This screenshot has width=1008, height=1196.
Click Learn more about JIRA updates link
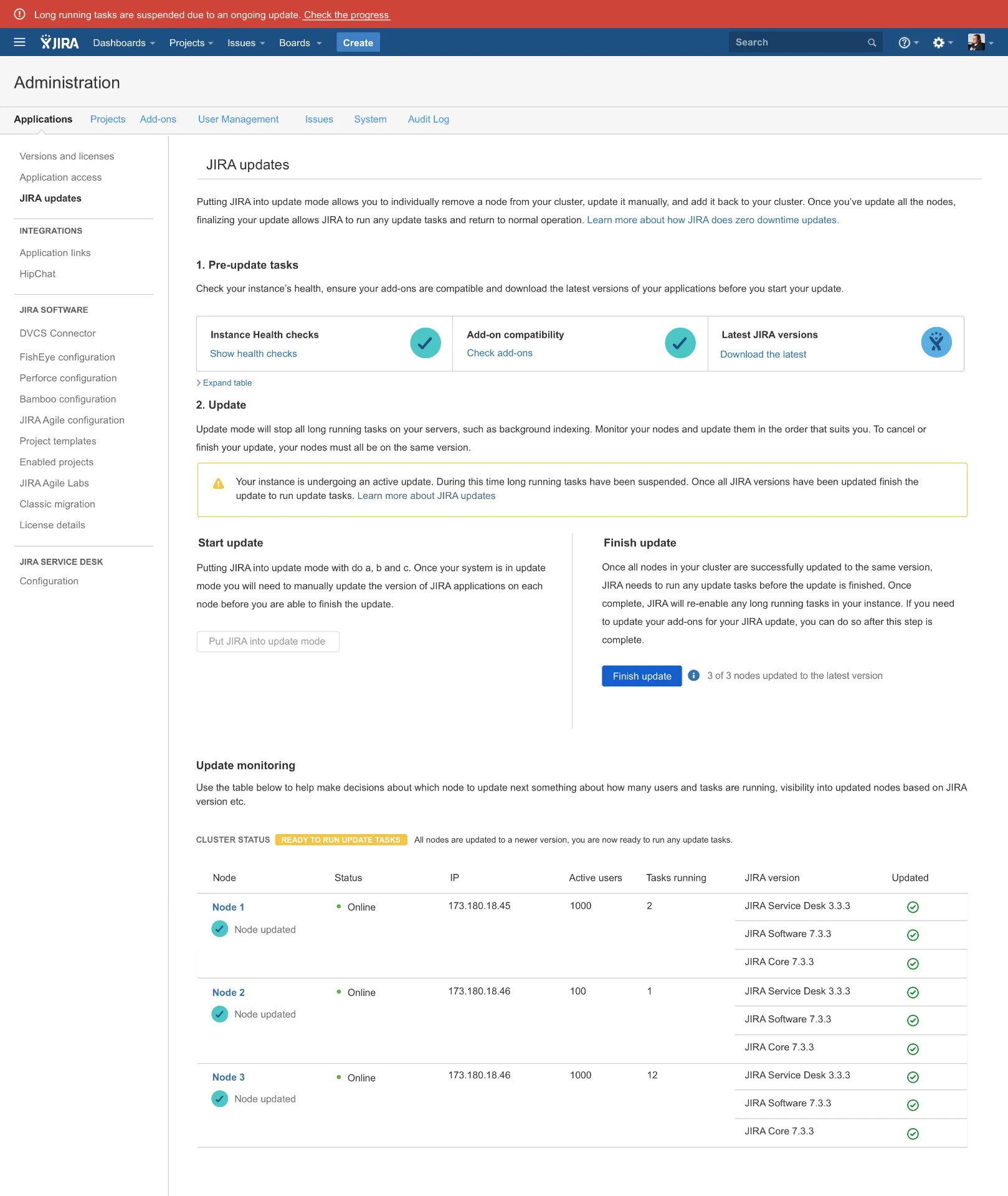426,496
